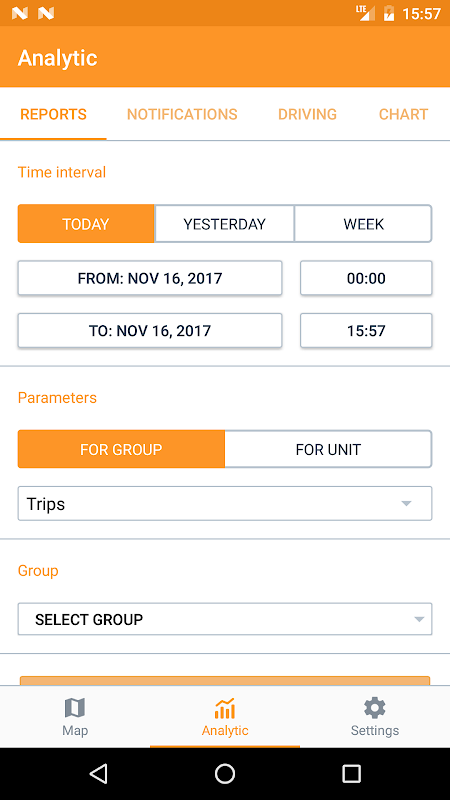The width and height of the screenshot is (450, 800).
Task: Tap the LTE signal icon
Action: click(x=365, y=13)
